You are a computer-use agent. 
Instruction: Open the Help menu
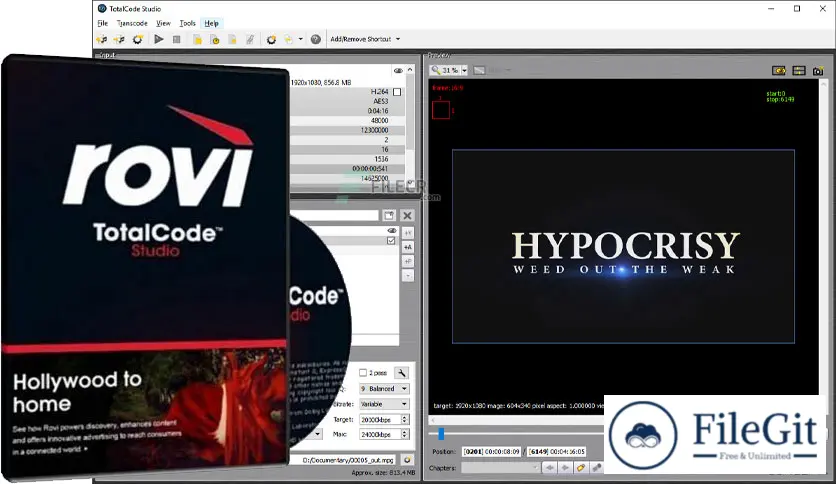click(x=211, y=23)
